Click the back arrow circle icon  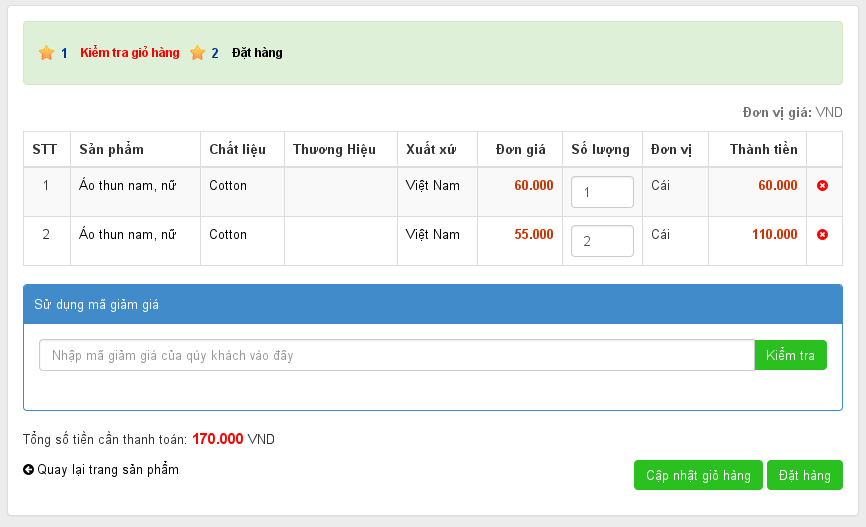coord(28,470)
